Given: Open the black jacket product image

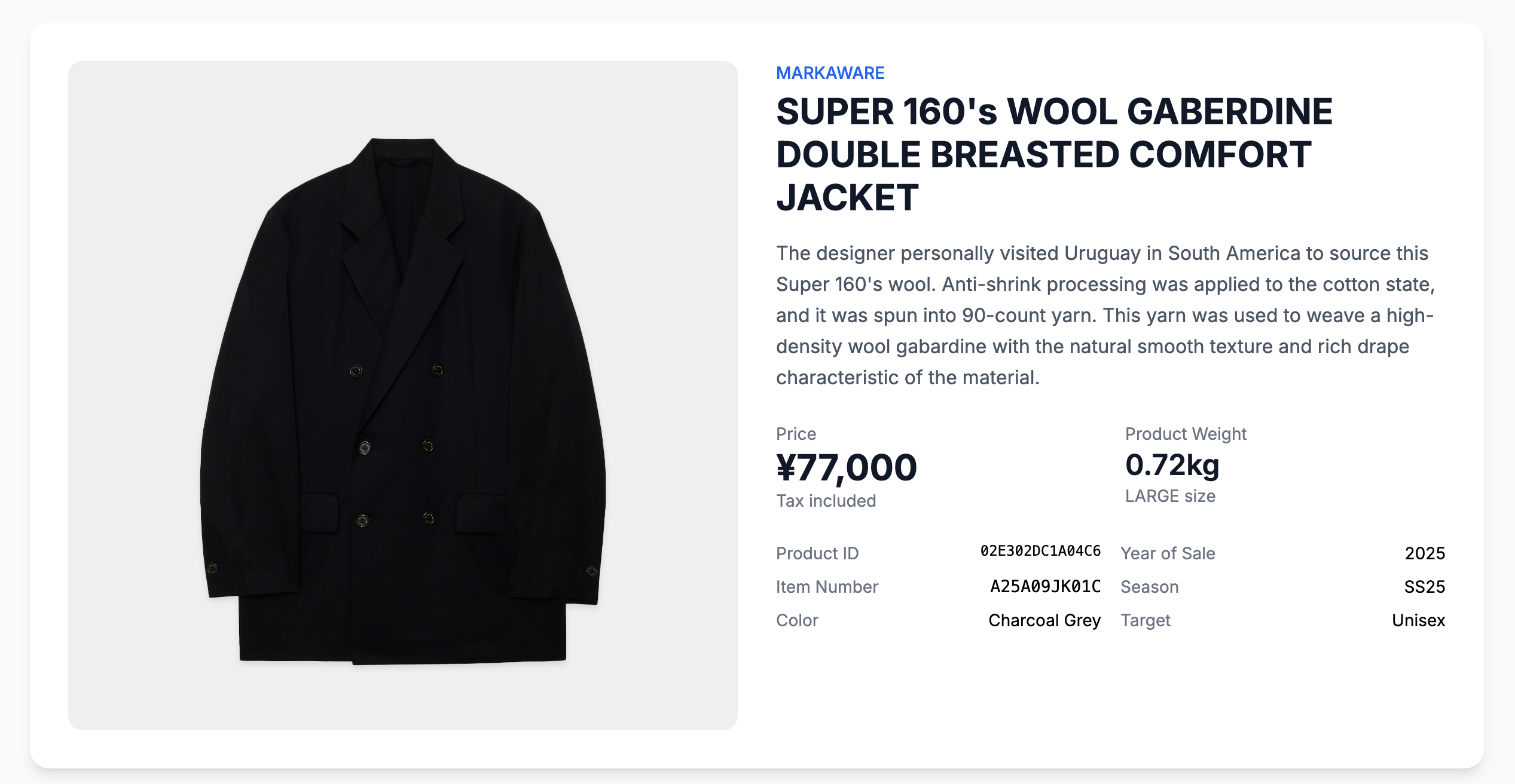Looking at the screenshot, I should (x=402, y=395).
